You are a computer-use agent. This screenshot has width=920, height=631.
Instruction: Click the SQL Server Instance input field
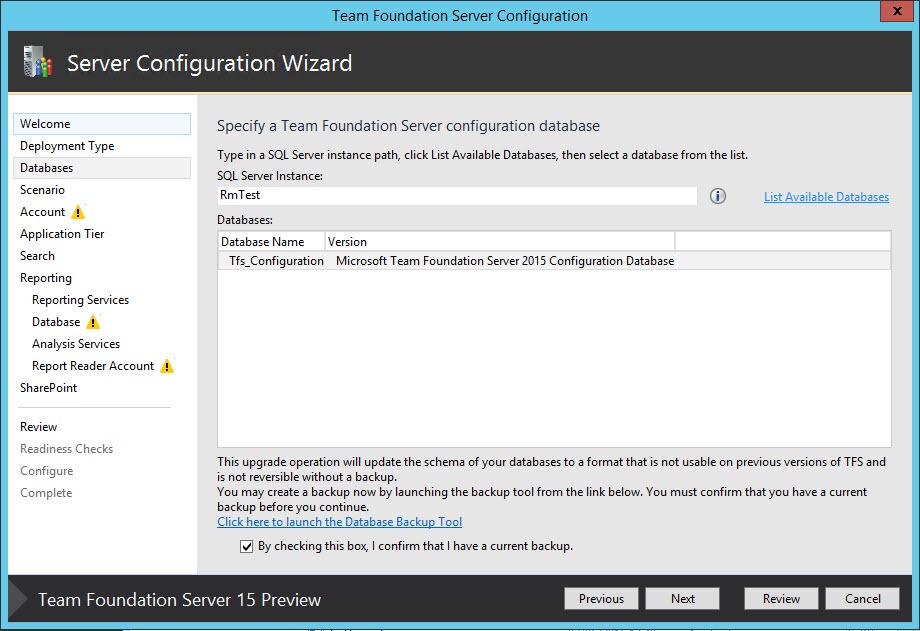point(457,195)
